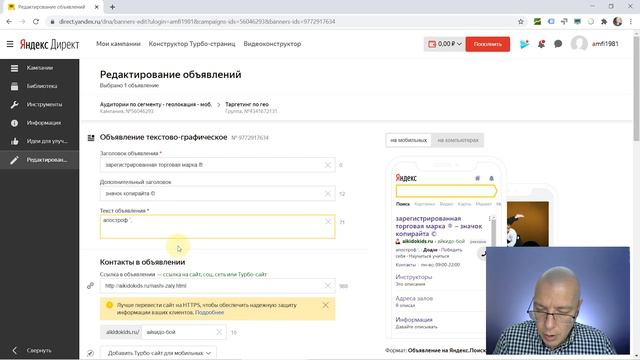This screenshot has width=640, height=360.
Task: Switch preview to на компьютерах tab
Action: click(x=458, y=140)
